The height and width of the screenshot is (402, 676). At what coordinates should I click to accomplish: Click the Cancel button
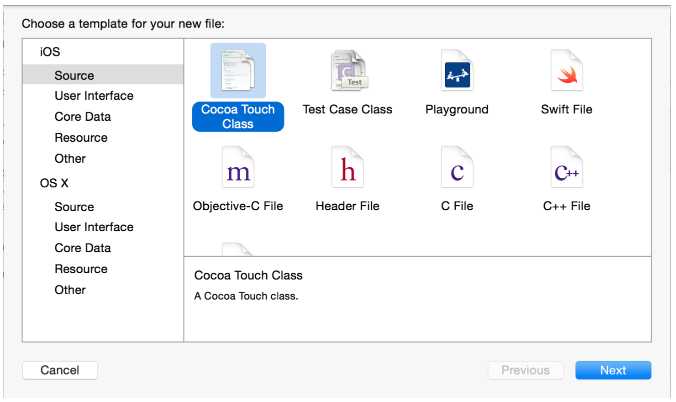[x=60, y=371]
